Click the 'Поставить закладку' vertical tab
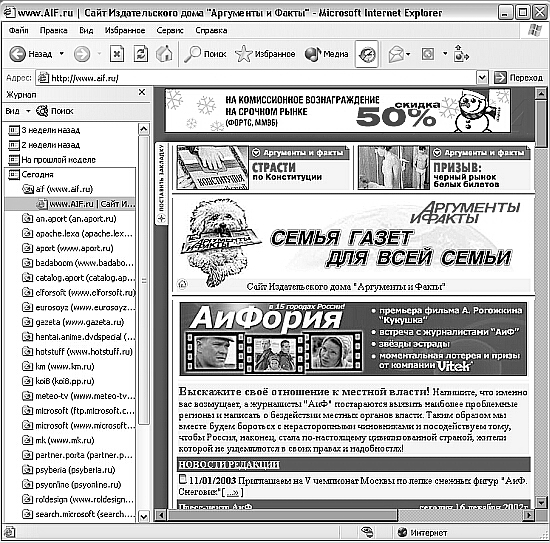The image size is (550, 543). click(161, 183)
